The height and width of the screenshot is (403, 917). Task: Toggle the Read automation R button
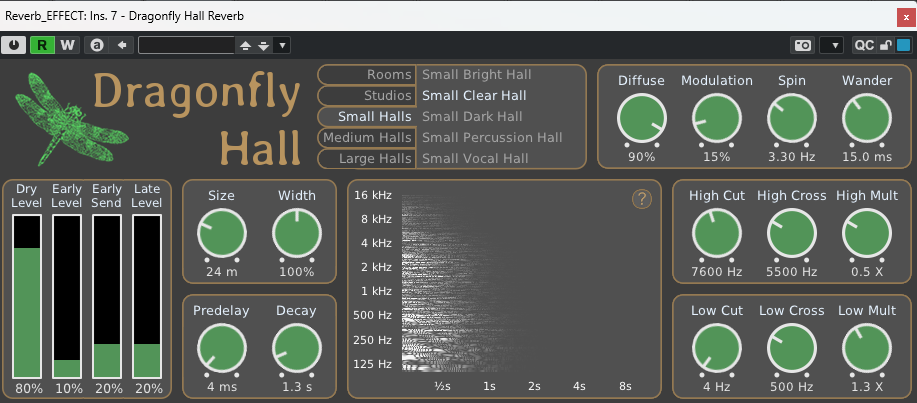42,44
